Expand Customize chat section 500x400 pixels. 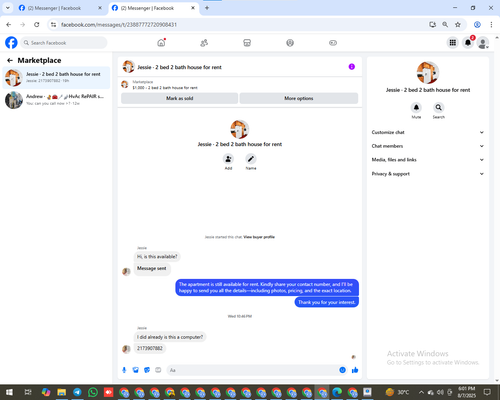click(x=428, y=132)
